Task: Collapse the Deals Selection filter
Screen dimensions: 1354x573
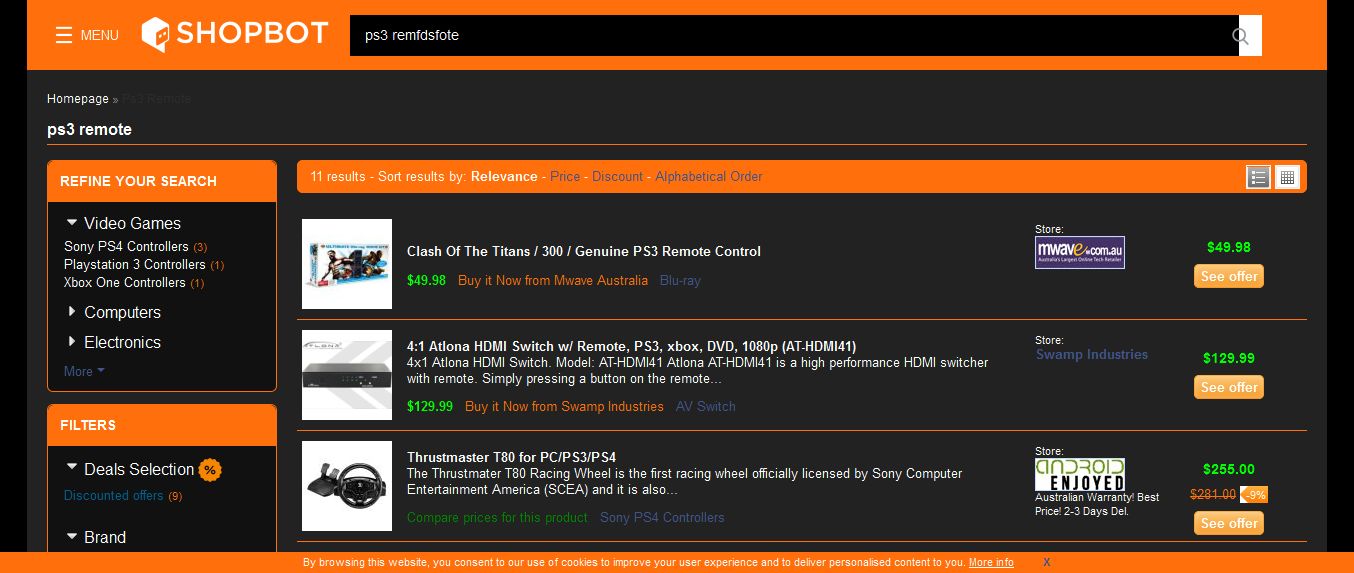Action: [x=130, y=469]
